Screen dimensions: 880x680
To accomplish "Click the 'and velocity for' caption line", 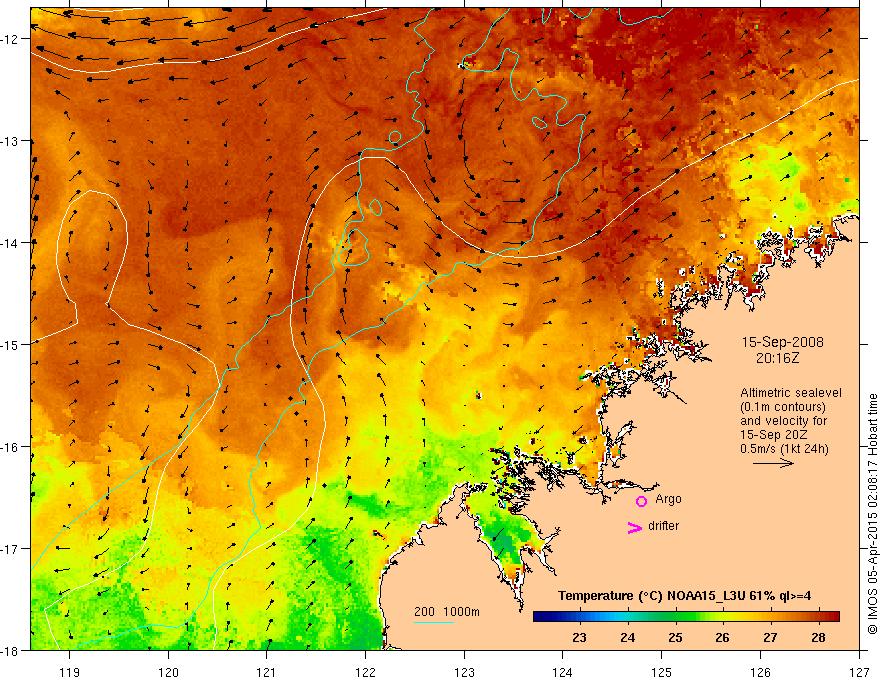I will point(783,421).
